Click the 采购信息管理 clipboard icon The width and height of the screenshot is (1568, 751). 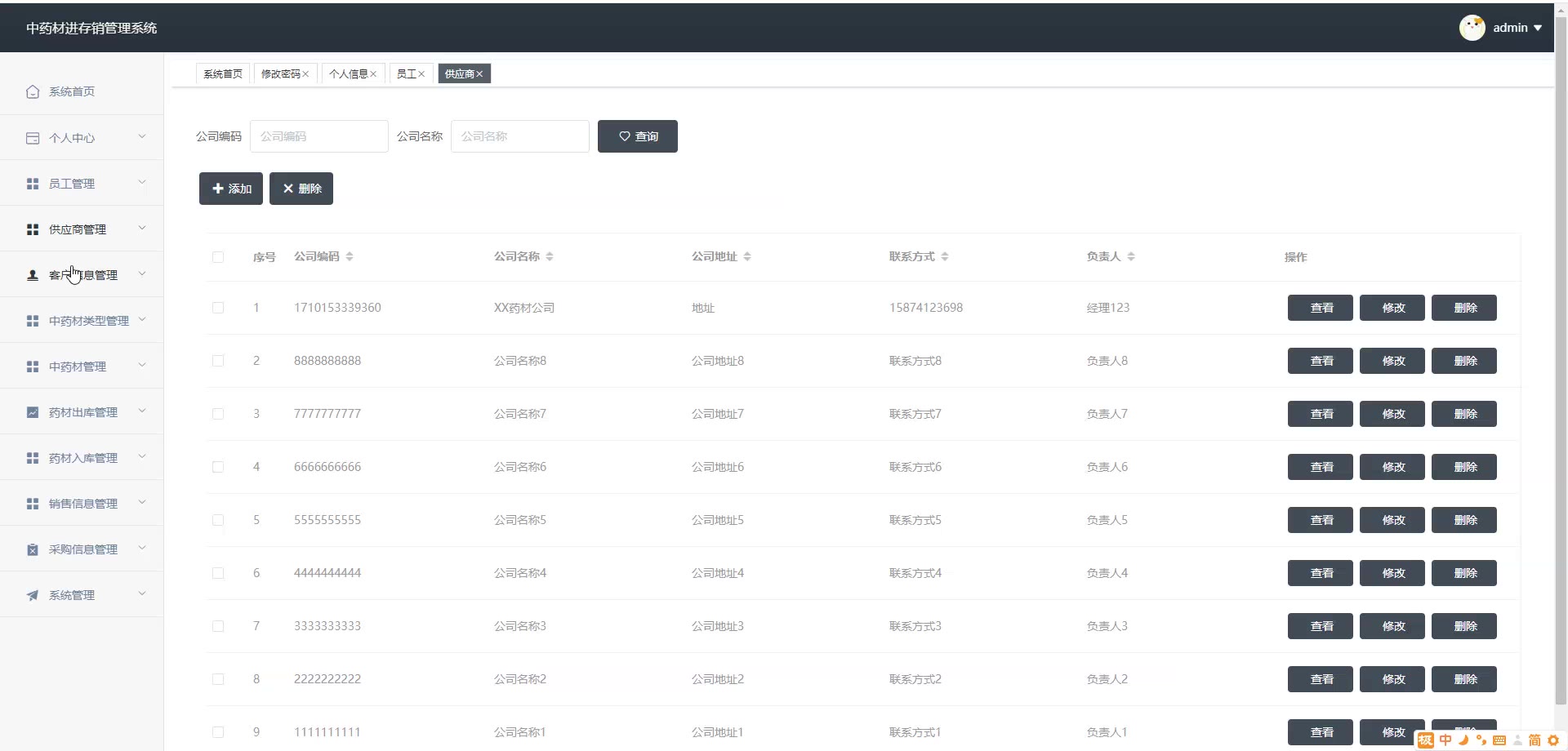[33, 549]
